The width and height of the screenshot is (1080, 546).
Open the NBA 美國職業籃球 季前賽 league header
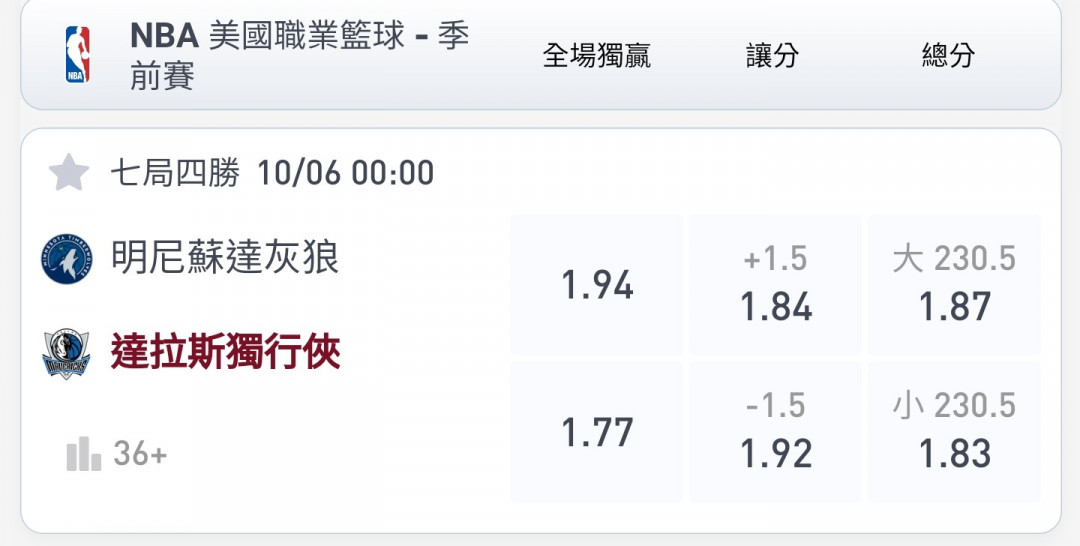click(x=300, y=55)
